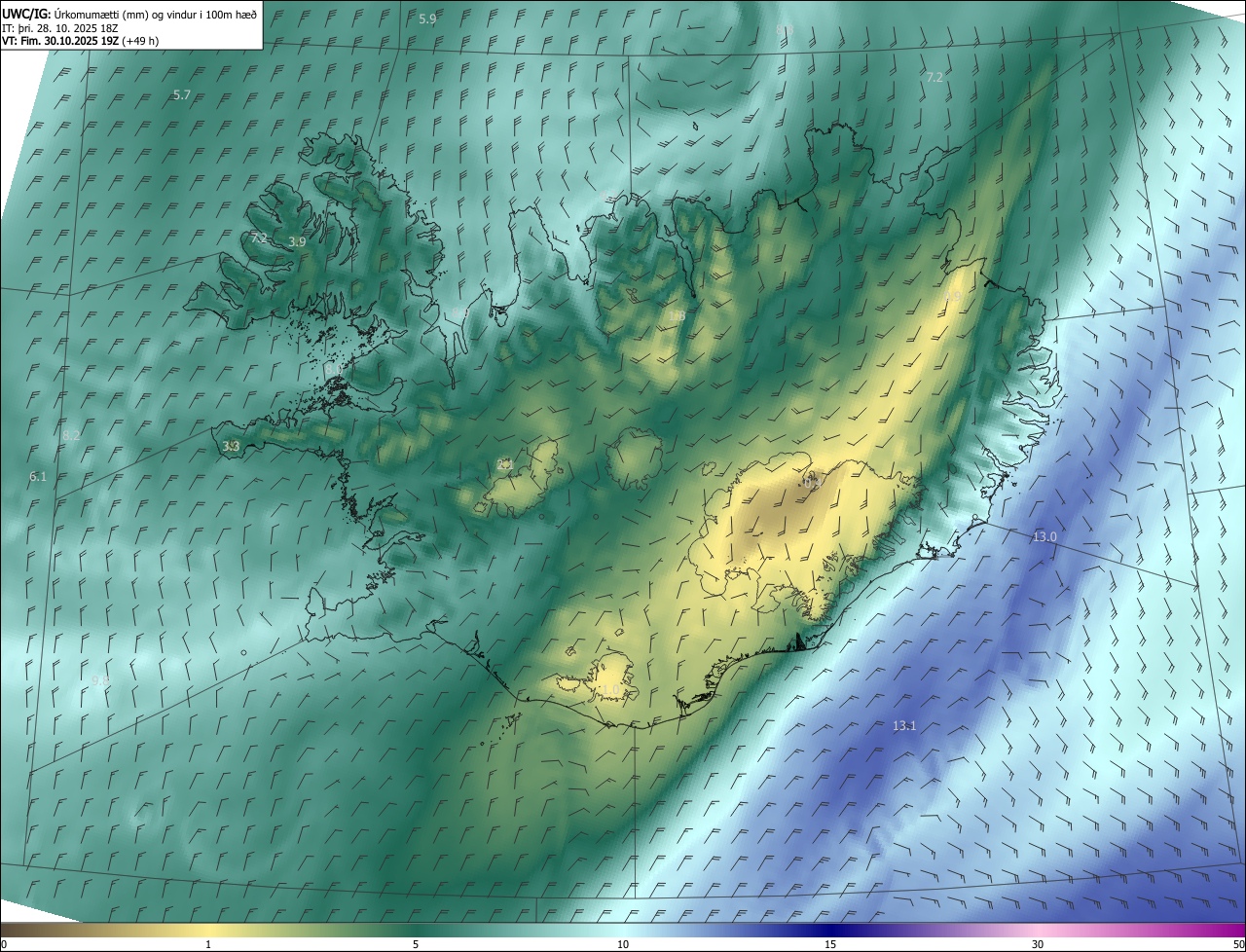Select the 2.1 label on the western glacier
The image size is (1246, 952).
pos(505,464)
